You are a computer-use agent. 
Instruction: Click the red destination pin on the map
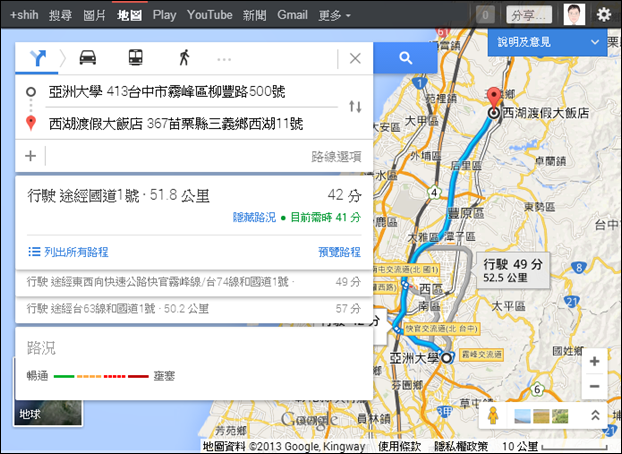(493, 98)
